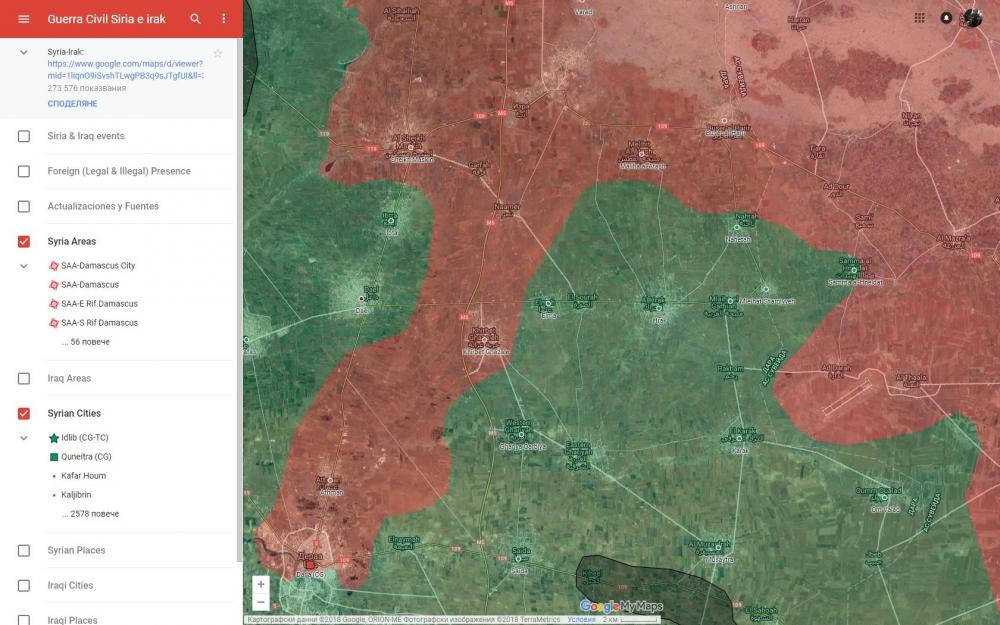Open the hamburger menu in the header
Screen dimensions: 1000x625
click(24, 19)
